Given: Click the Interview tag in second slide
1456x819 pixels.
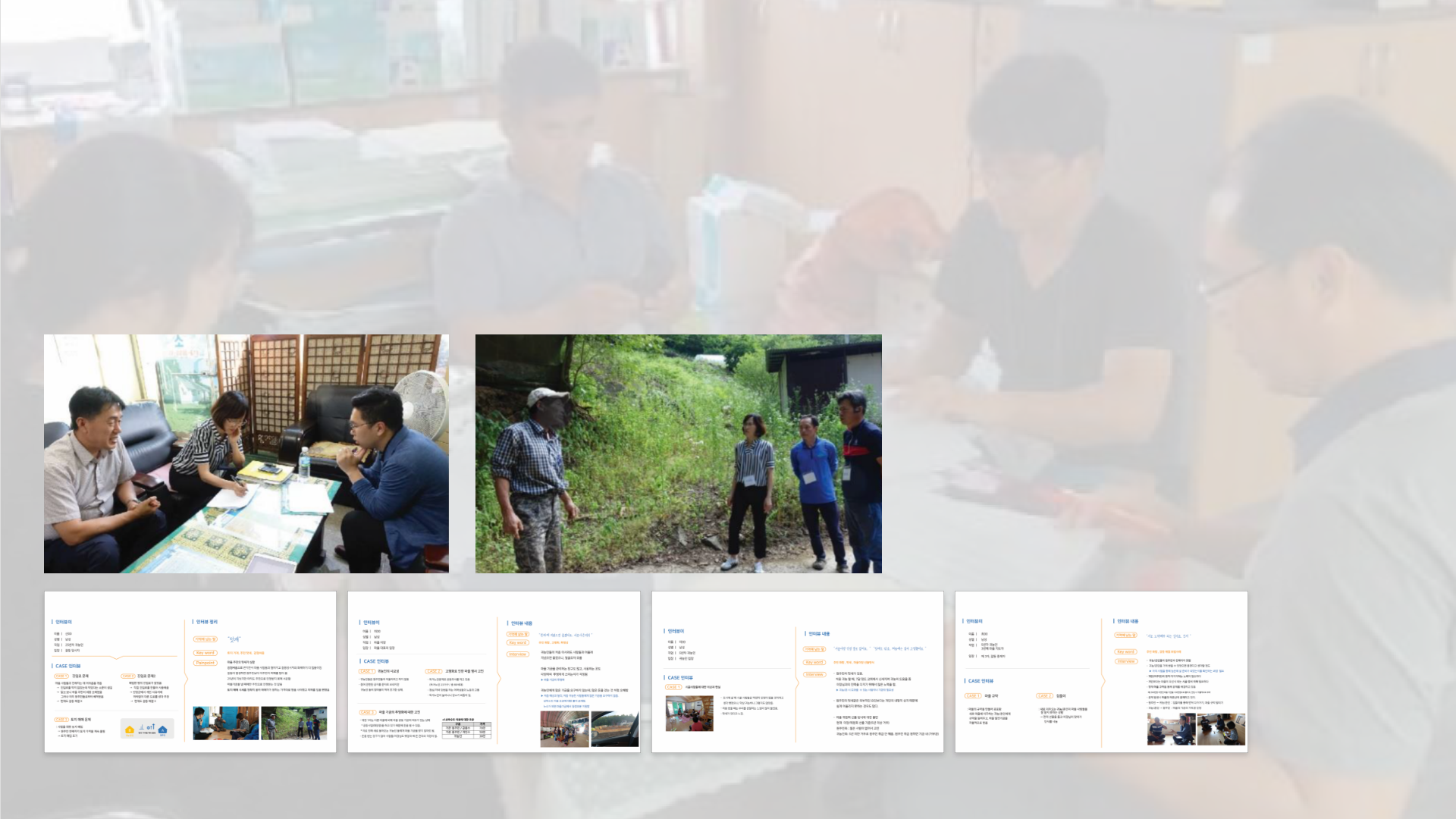Looking at the screenshot, I should (517, 654).
